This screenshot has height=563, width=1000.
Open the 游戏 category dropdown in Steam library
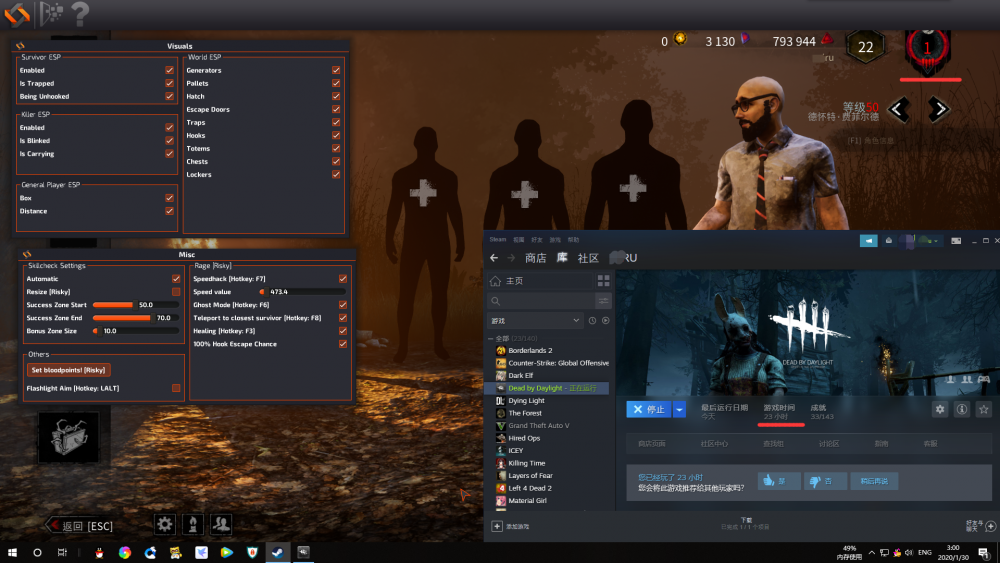point(534,321)
